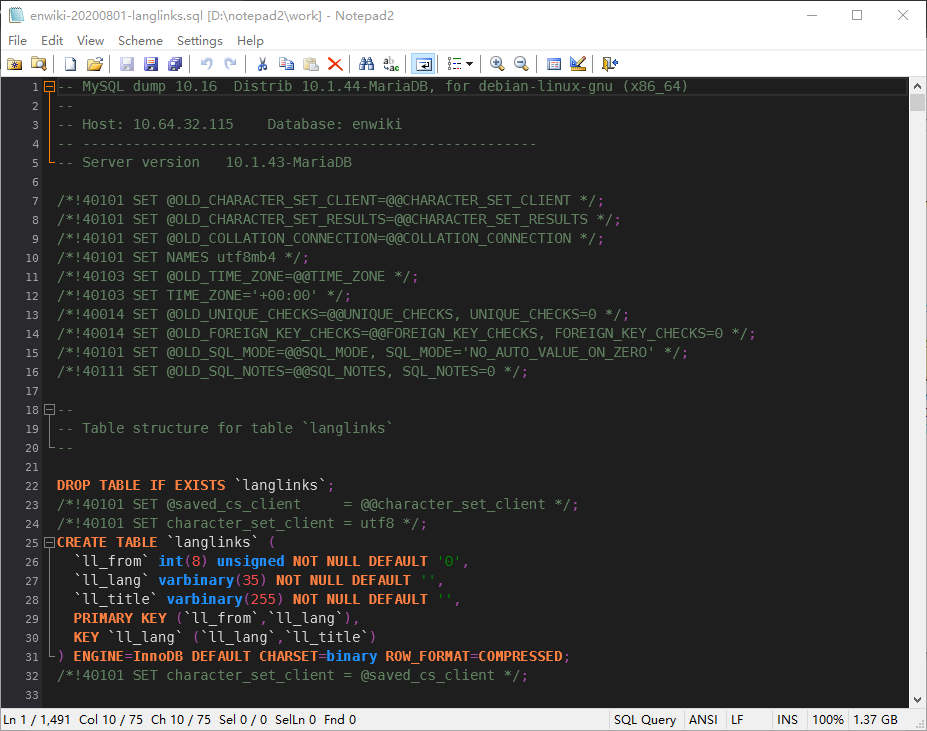
Task: Open the Scheme menu
Action: pyautogui.click(x=139, y=41)
